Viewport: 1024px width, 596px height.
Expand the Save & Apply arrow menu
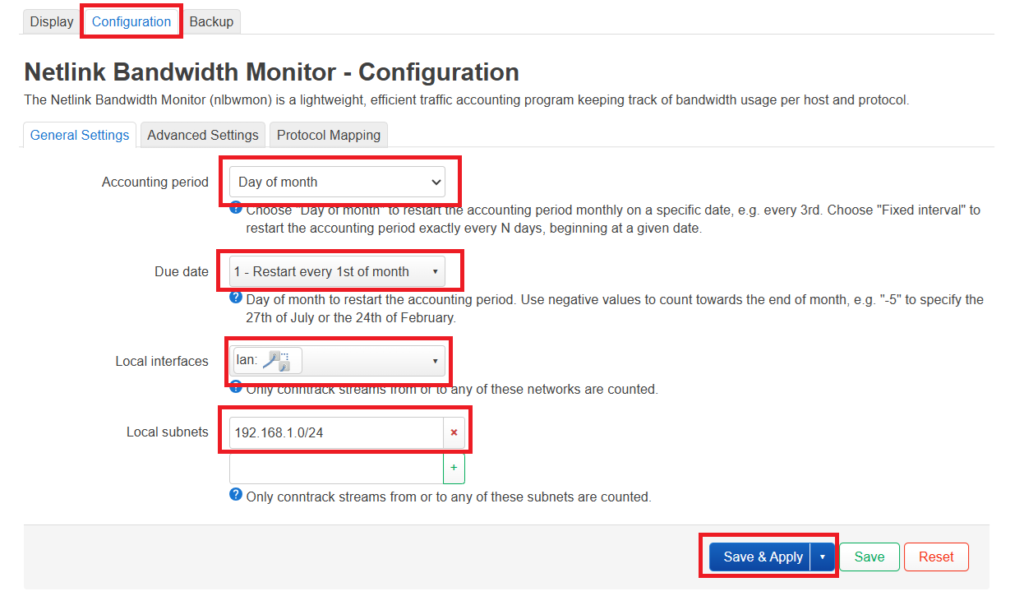coord(822,557)
